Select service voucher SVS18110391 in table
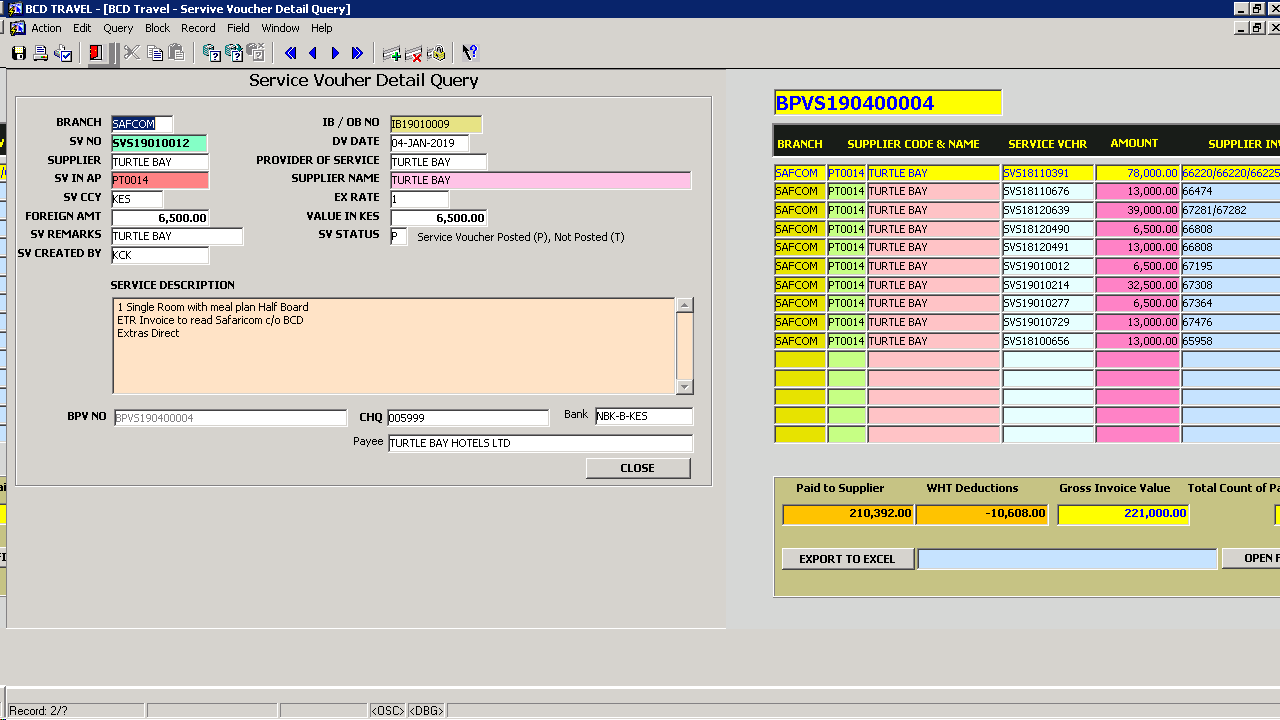The height and width of the screenshot is (720, 1280). click(1048, 173)
